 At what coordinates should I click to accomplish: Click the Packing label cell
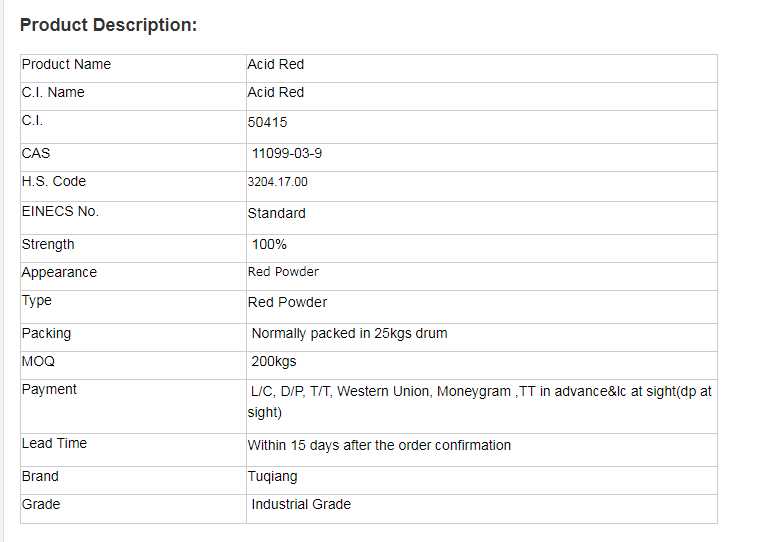tap(46, 333)
